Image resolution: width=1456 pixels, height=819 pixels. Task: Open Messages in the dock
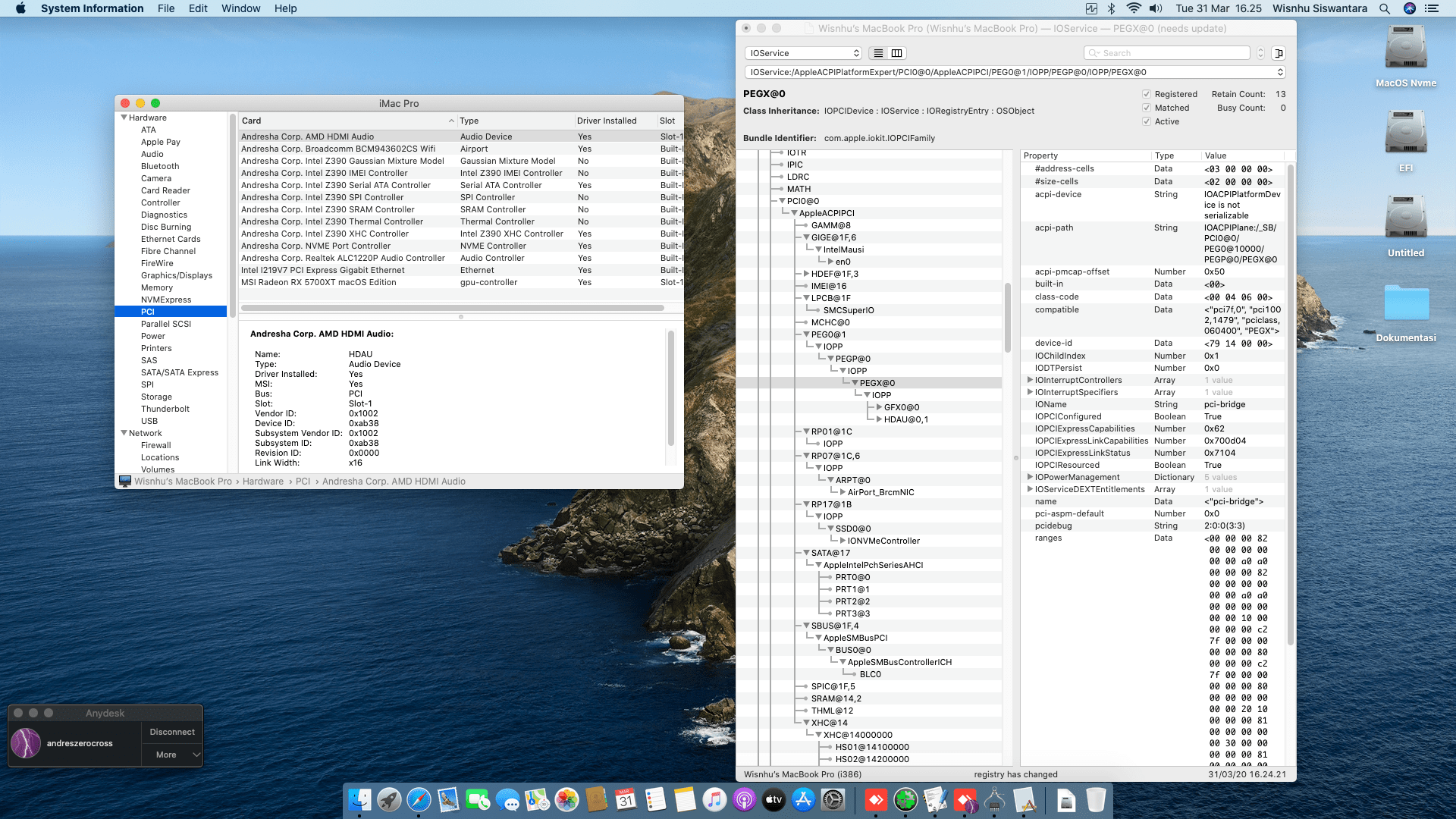click(x=507, y=799)
